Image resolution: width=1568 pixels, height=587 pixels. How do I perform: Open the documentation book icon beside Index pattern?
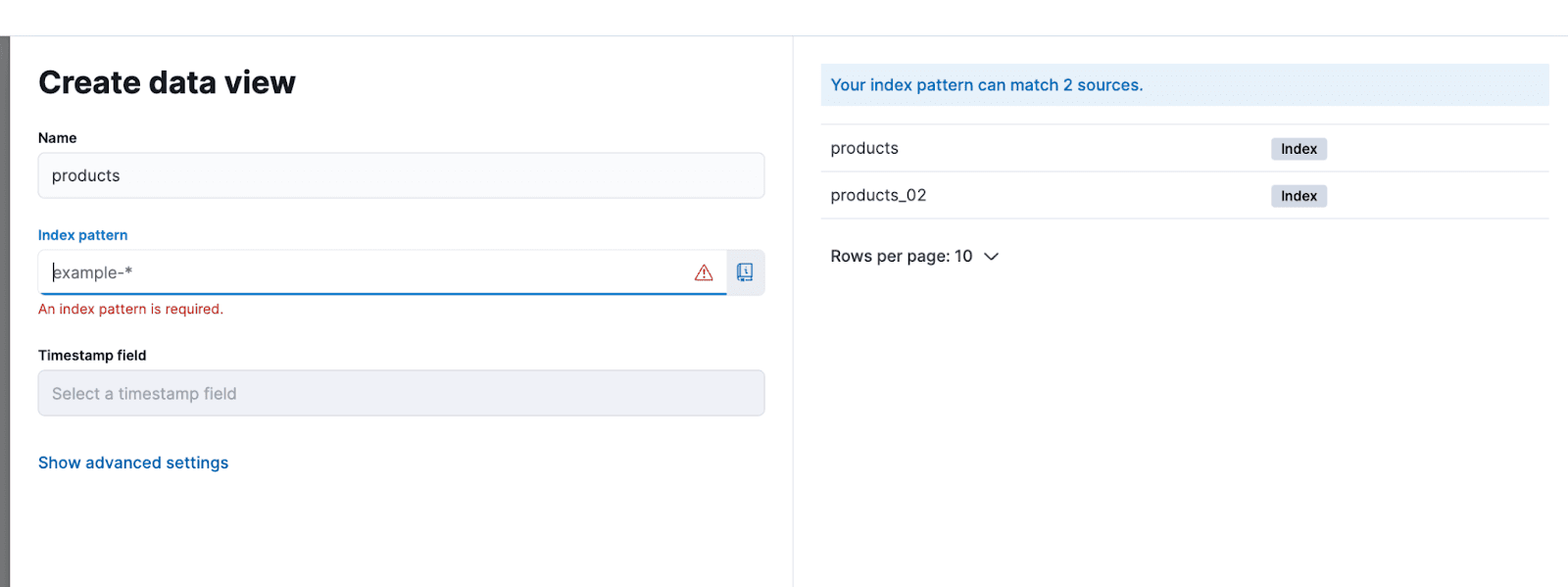coord(745,272)
